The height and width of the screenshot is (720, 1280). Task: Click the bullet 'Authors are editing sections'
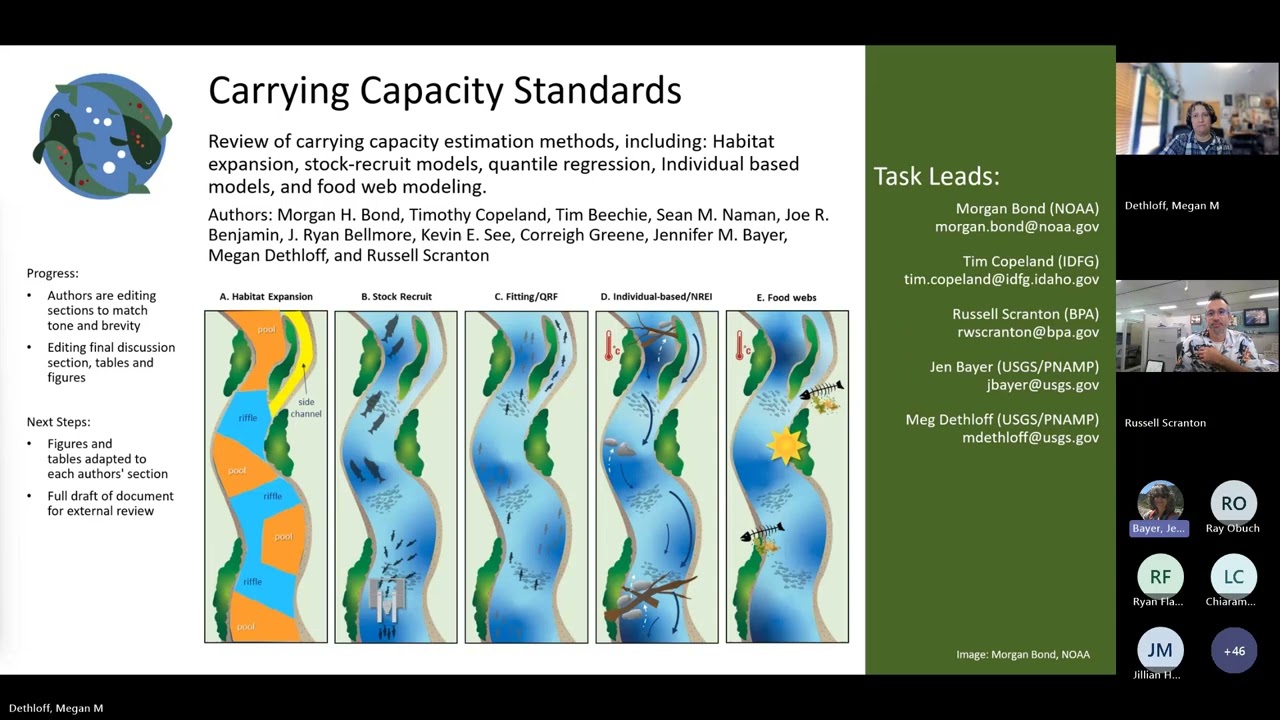[x=101, y=310]
